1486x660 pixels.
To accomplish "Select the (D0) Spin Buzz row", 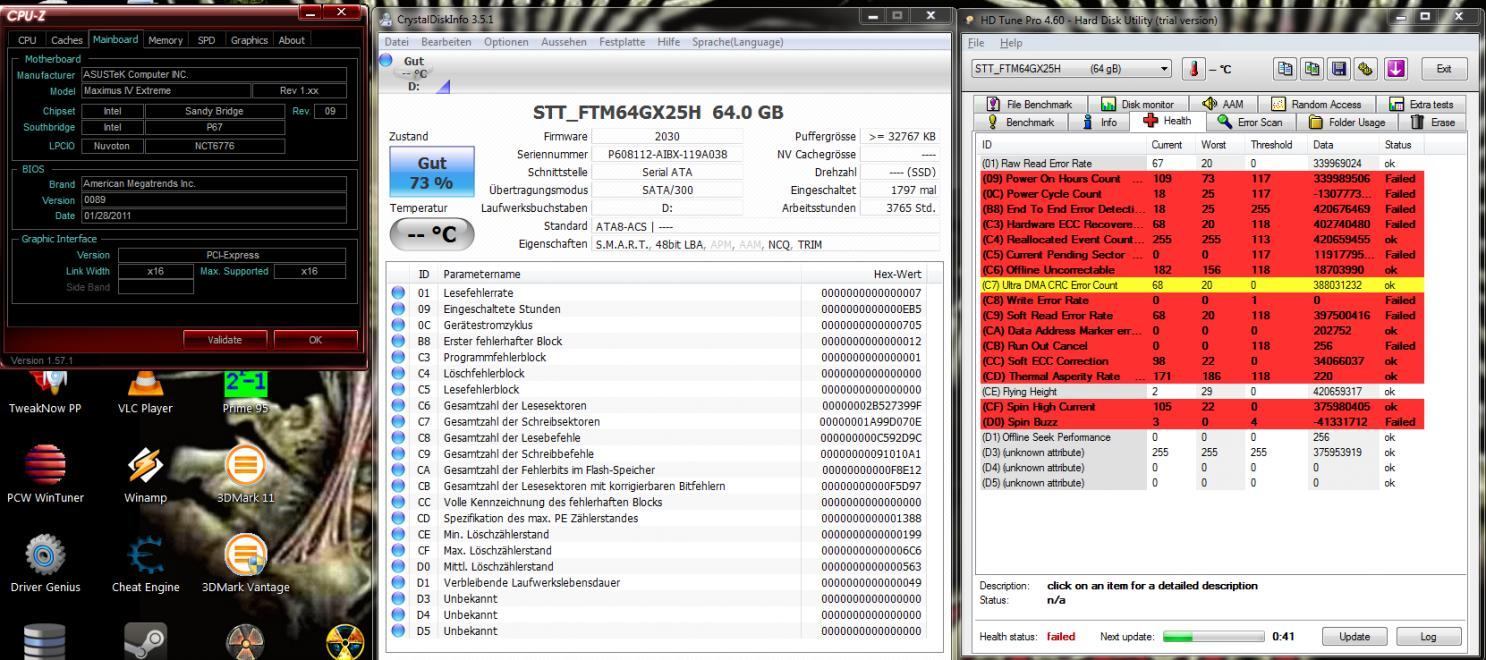I will click(1201, 424).
